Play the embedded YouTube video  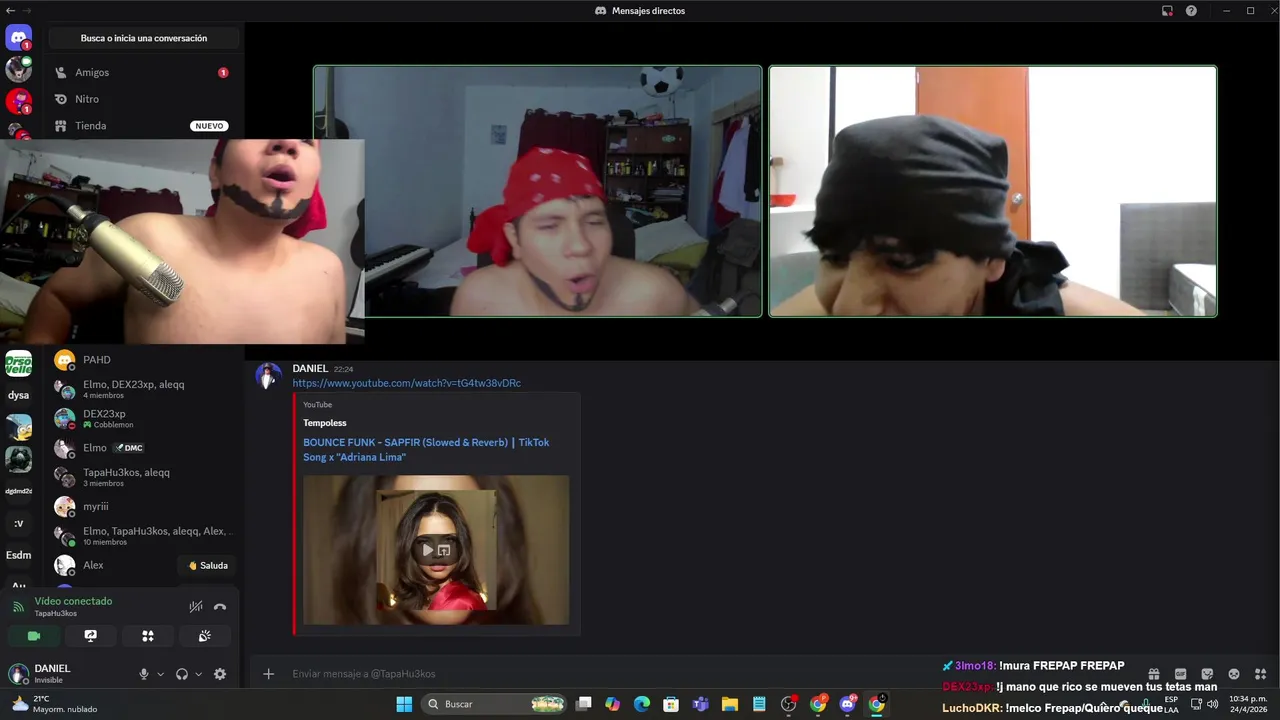click(x=428, y=550)
